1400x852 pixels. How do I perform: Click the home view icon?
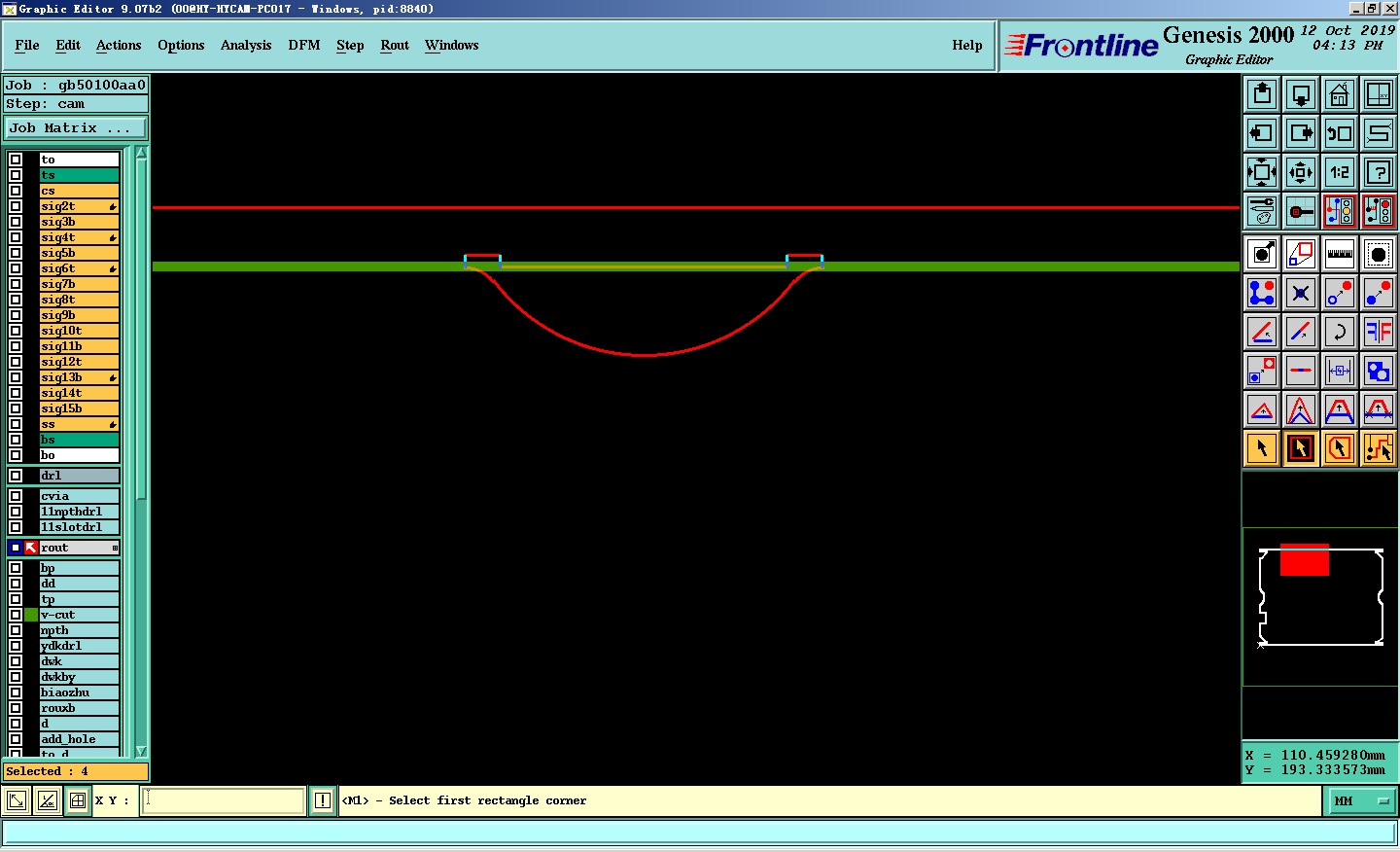tap(1340, 94)
